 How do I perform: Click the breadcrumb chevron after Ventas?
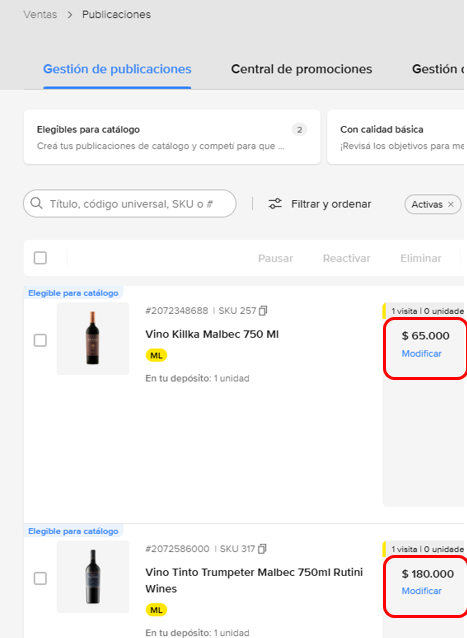coord(70,15)
